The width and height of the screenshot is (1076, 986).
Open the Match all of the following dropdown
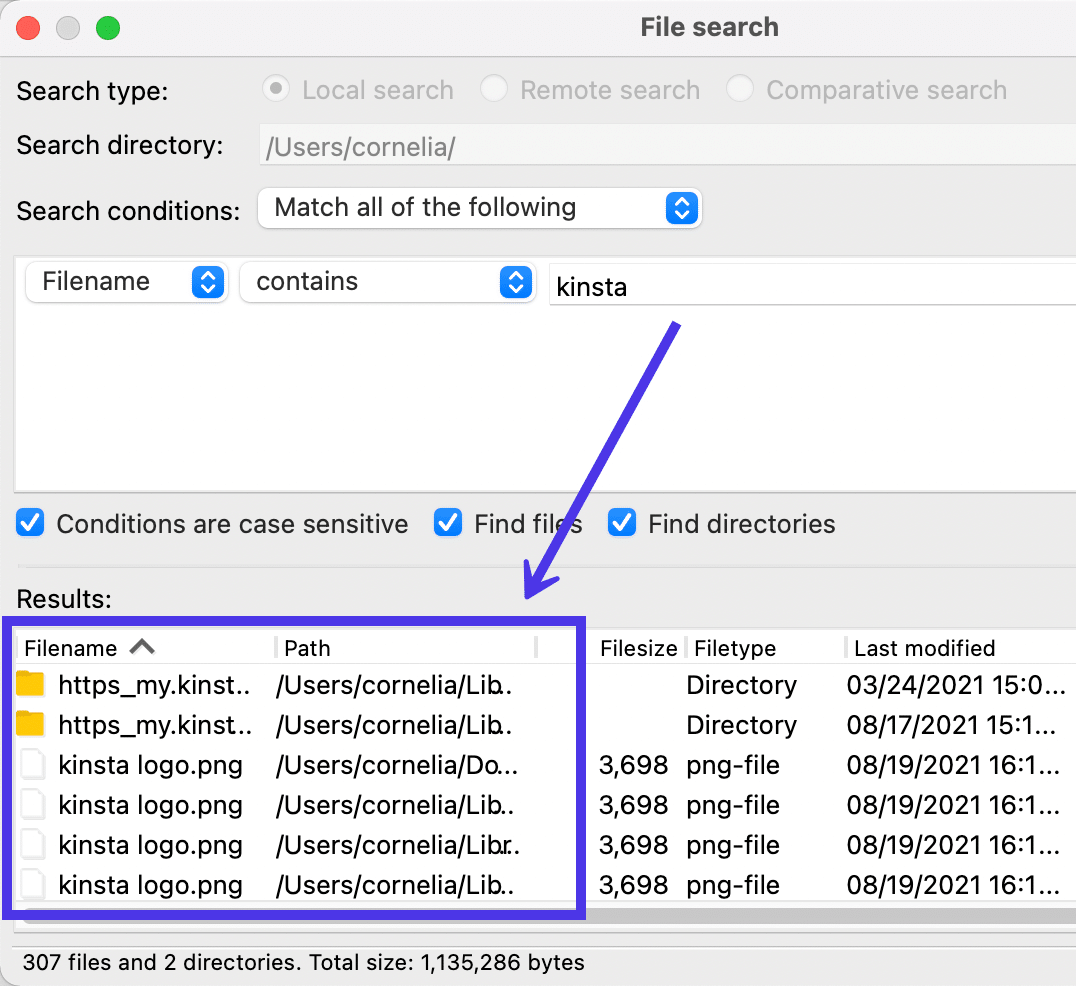[x=480, y=208]
